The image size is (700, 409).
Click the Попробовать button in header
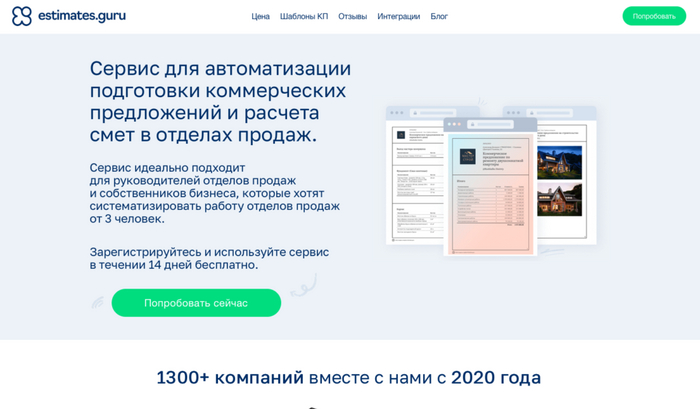pos(654,16)
